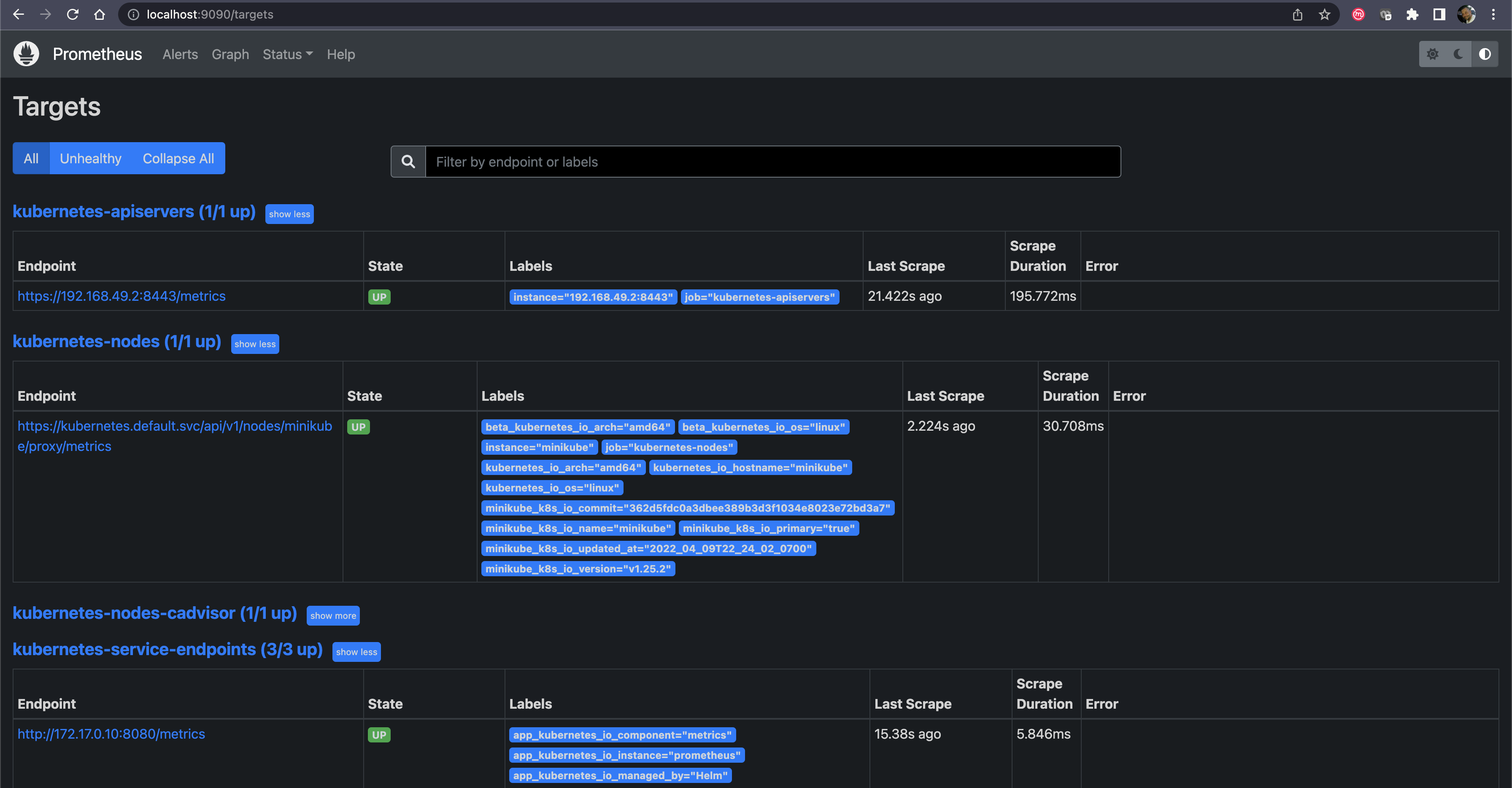Image resolution: width=1512 pixels, height=788 pixels.
Task: Open the Status dropdown menu
Action: coord(288,54)
